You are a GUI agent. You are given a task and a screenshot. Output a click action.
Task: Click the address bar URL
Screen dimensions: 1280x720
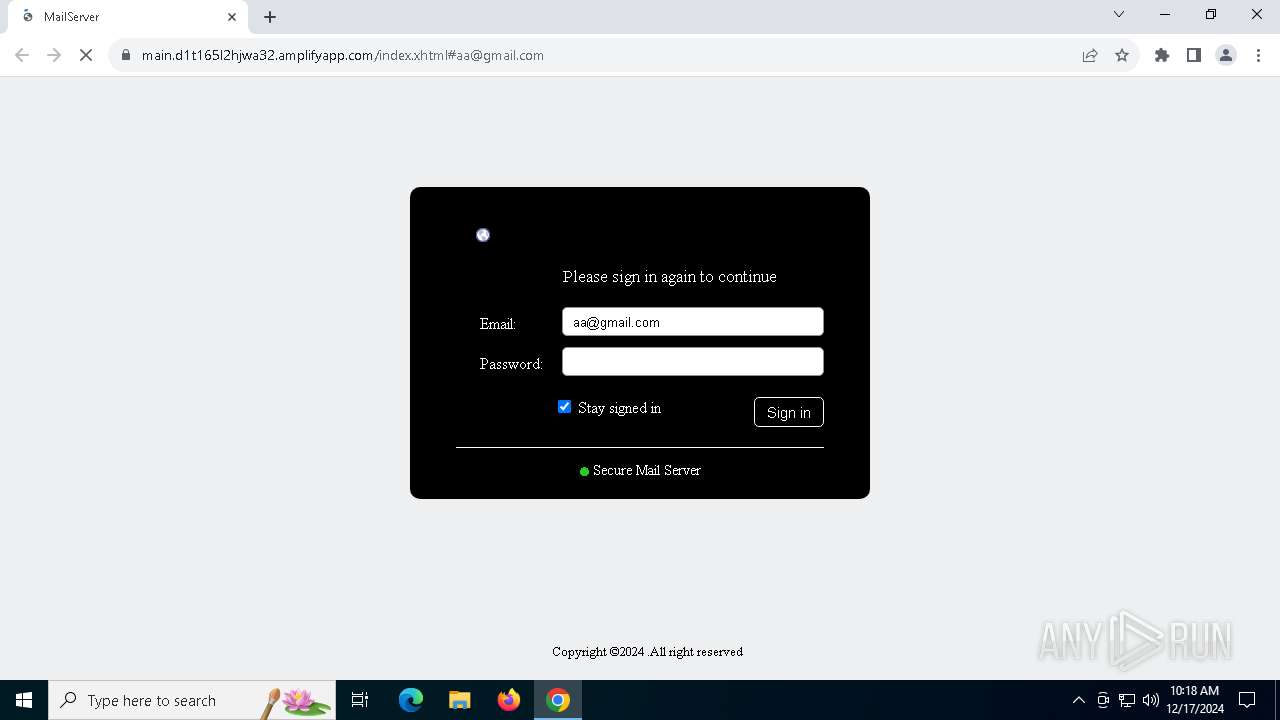pos(343,55)
